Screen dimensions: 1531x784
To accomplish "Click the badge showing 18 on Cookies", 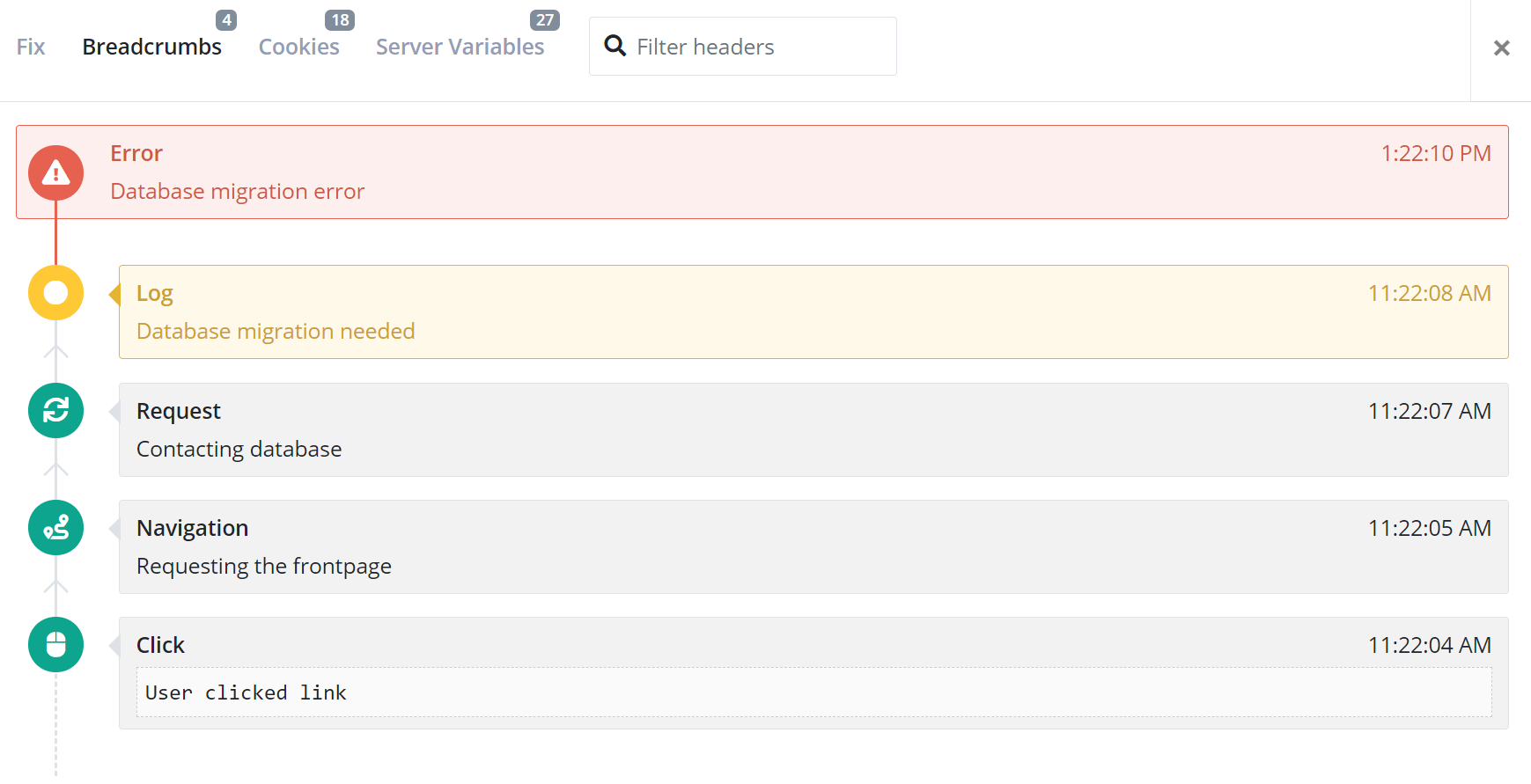I will tap(340, 20).
